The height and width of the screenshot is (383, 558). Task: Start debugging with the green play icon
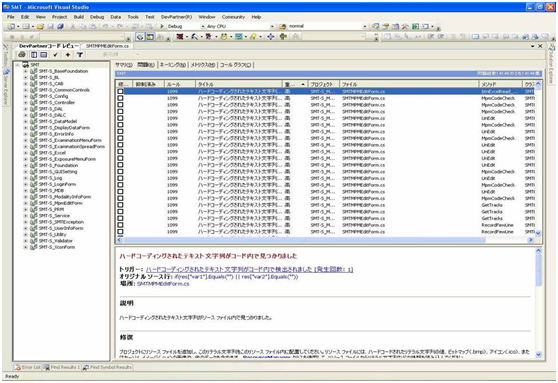(162, 26)
